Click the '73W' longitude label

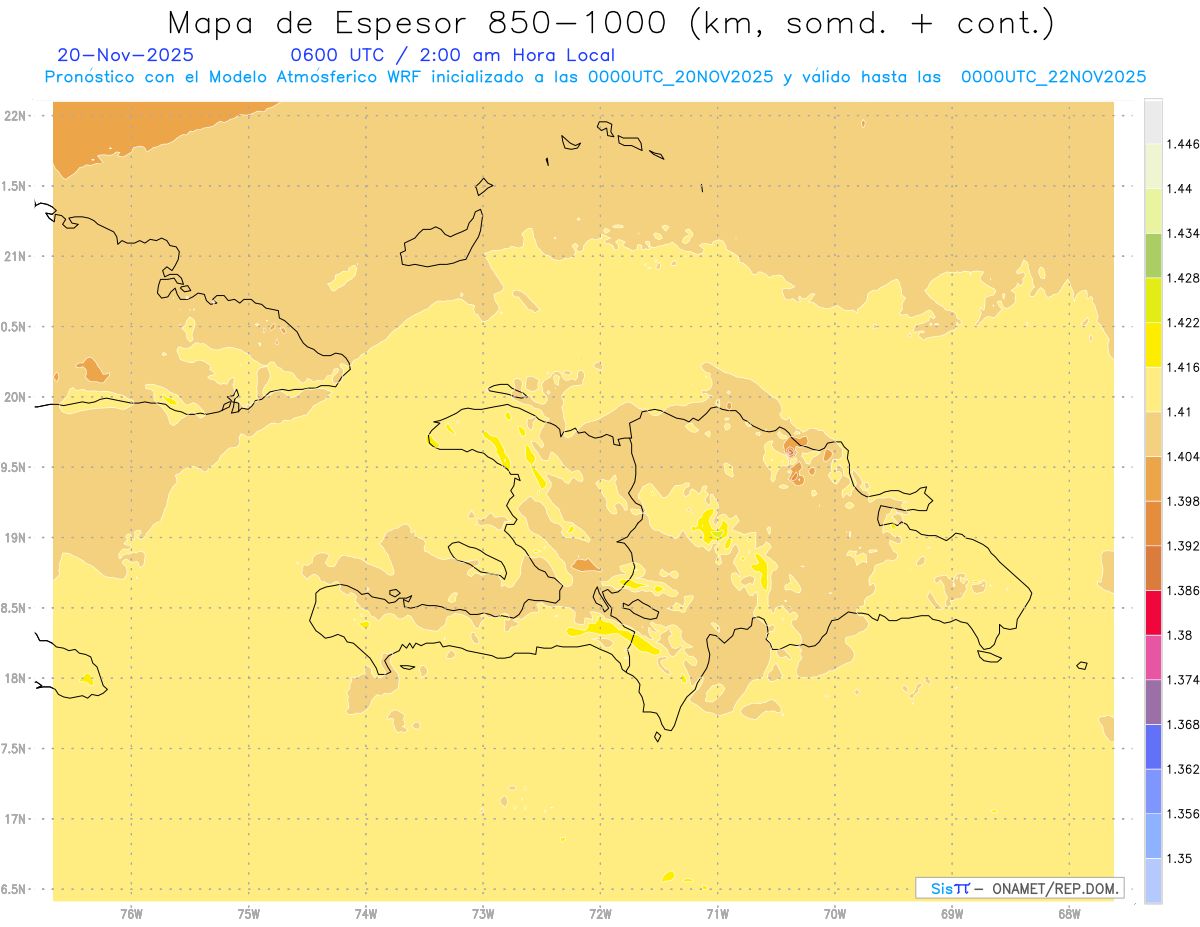click(483, 913)
